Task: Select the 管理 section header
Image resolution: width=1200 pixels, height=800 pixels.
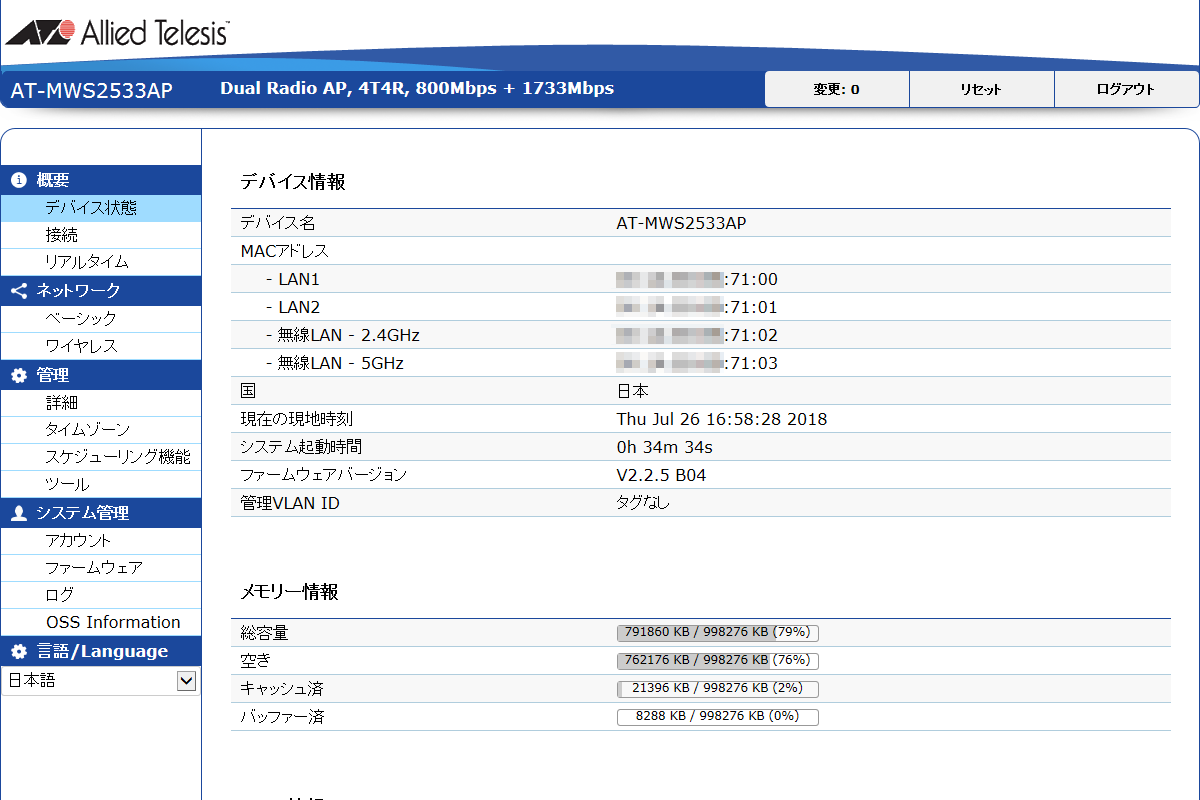Action: 101,376
